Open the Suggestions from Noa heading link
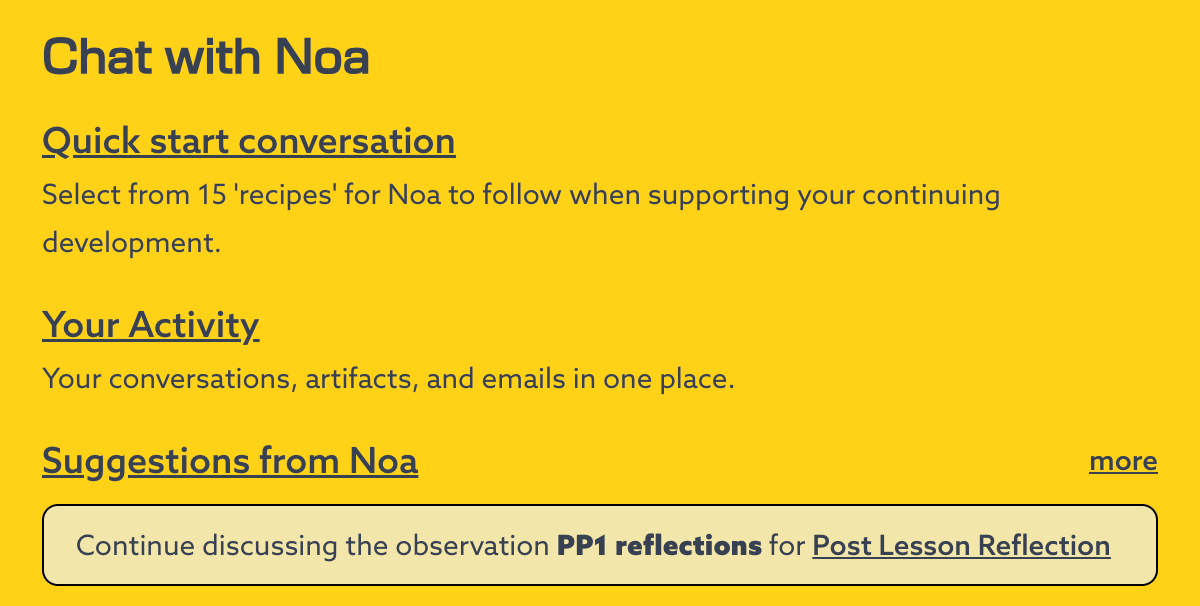 229,461
